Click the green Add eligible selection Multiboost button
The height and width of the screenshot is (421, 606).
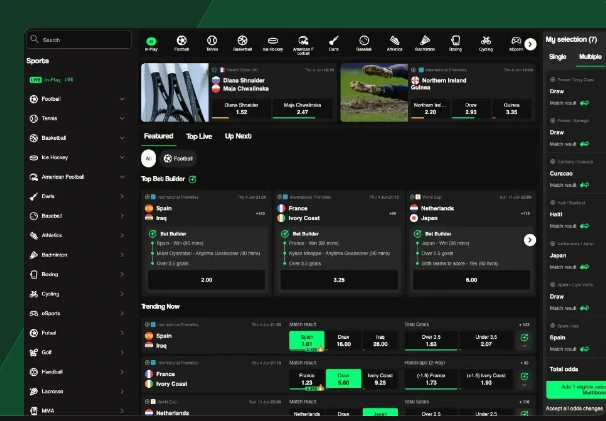point(576,390)
